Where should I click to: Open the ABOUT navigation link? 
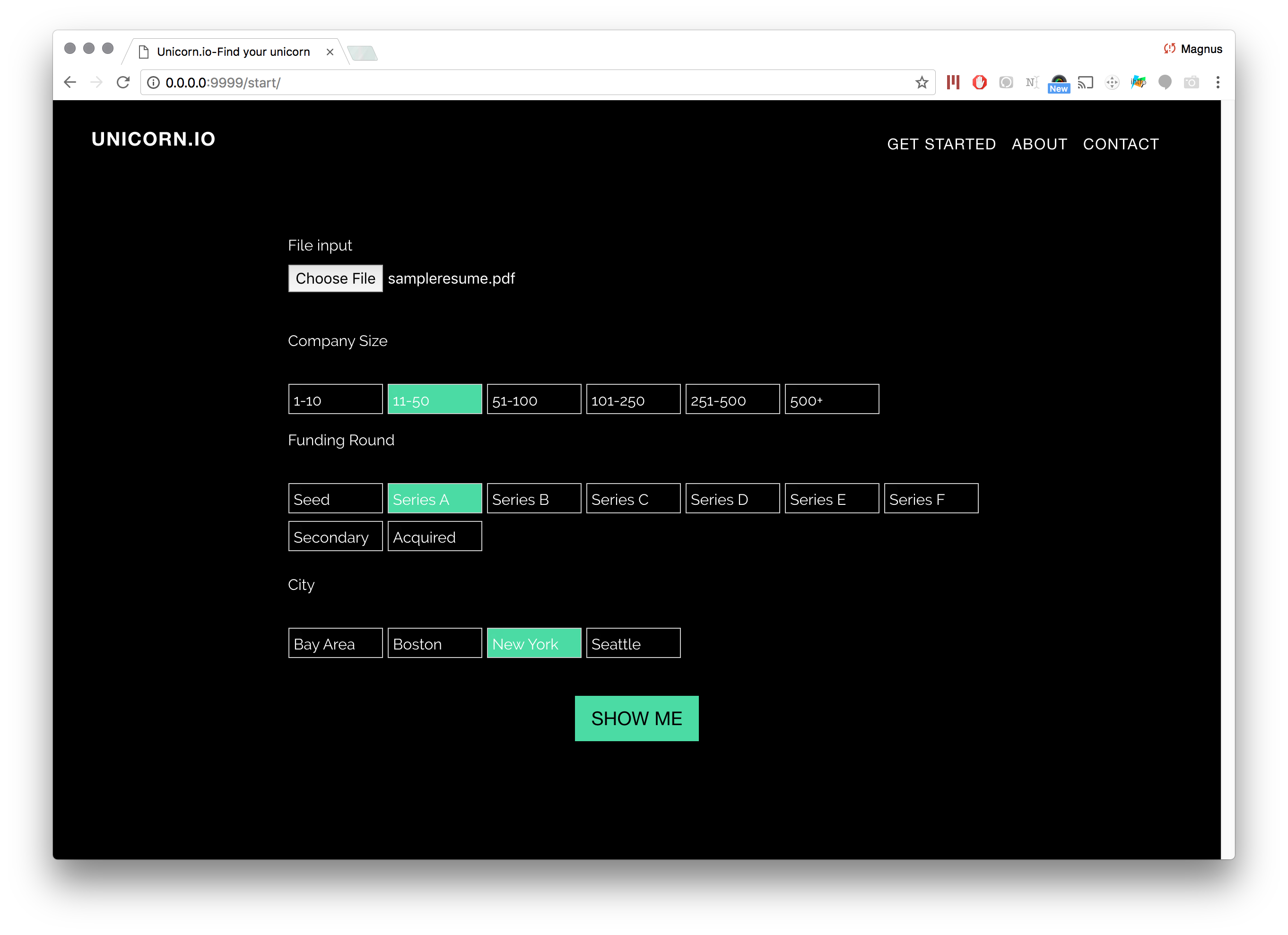(1039, 144)
